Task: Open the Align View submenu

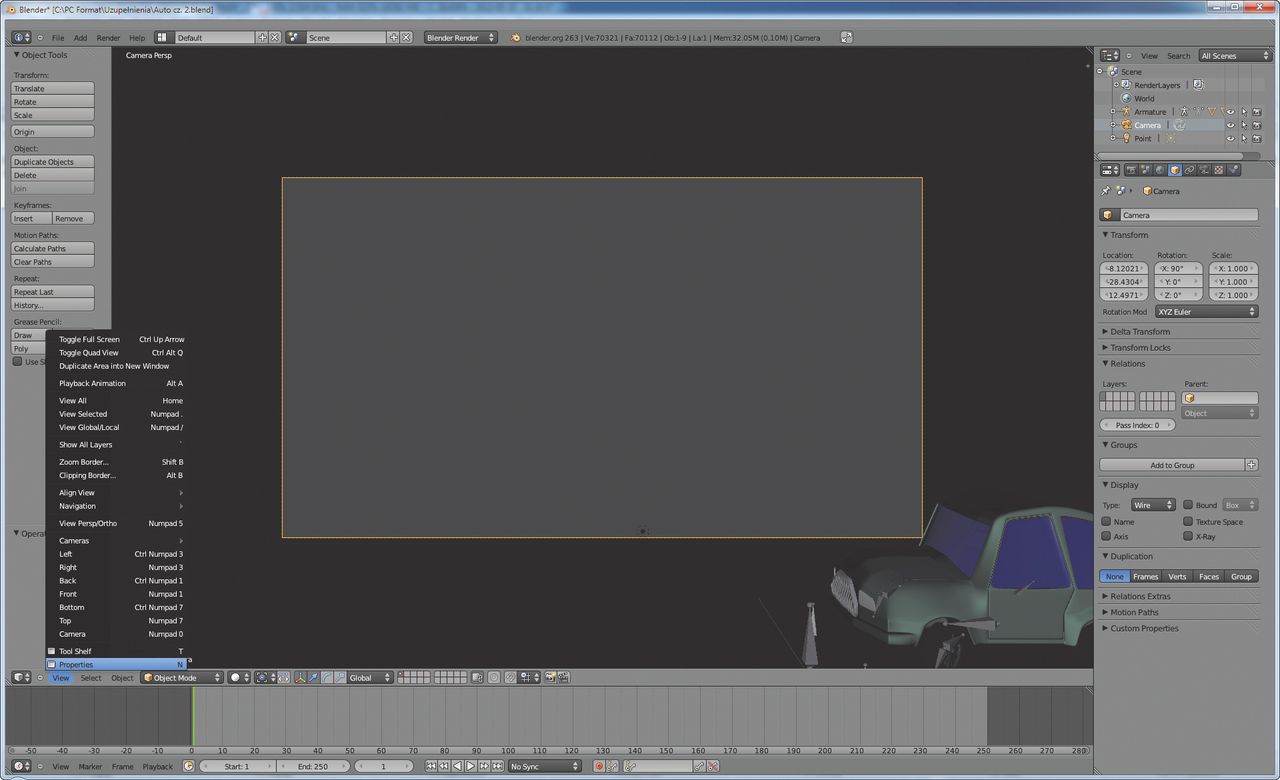Action: pyautogui.click(x=116, y=492)
